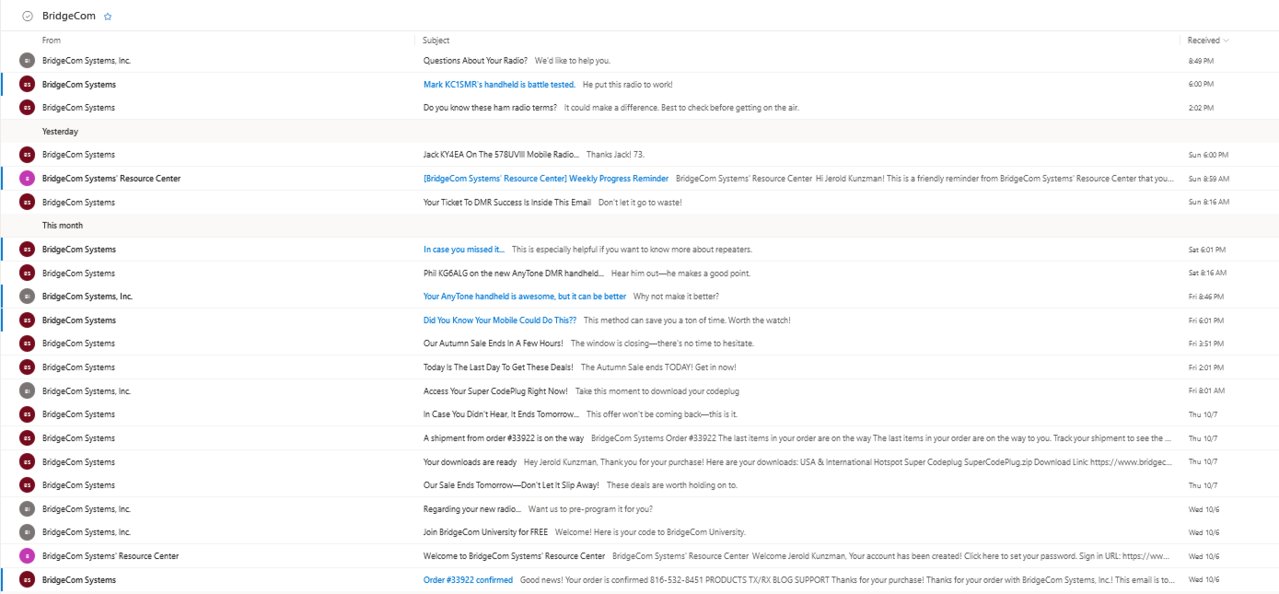Click gray avatar of 'Join BridgeCom University for FREE' email
The image size is (1279, 594).
pos(27,532)
